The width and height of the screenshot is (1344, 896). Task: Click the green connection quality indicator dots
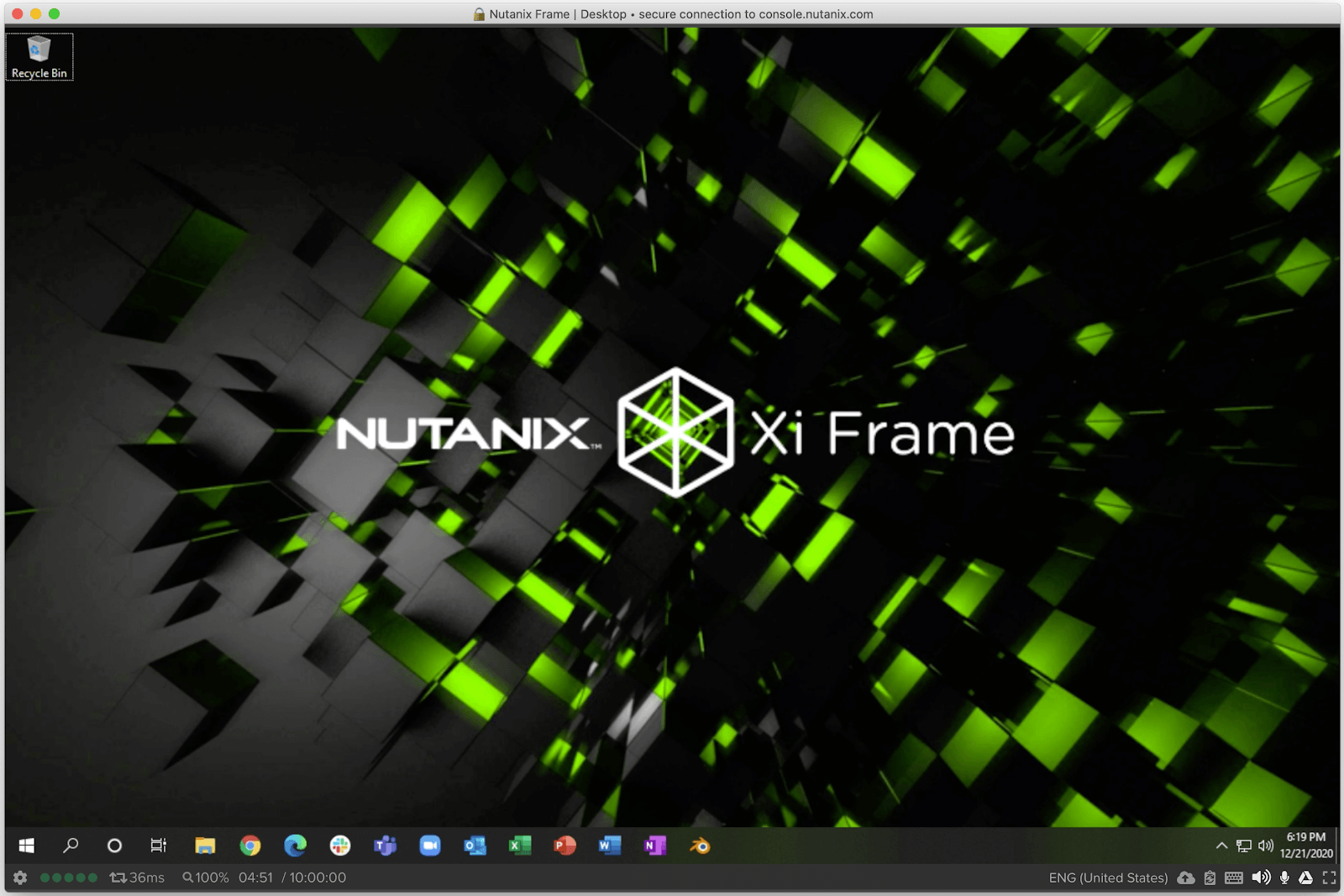(x=69, y=878)
